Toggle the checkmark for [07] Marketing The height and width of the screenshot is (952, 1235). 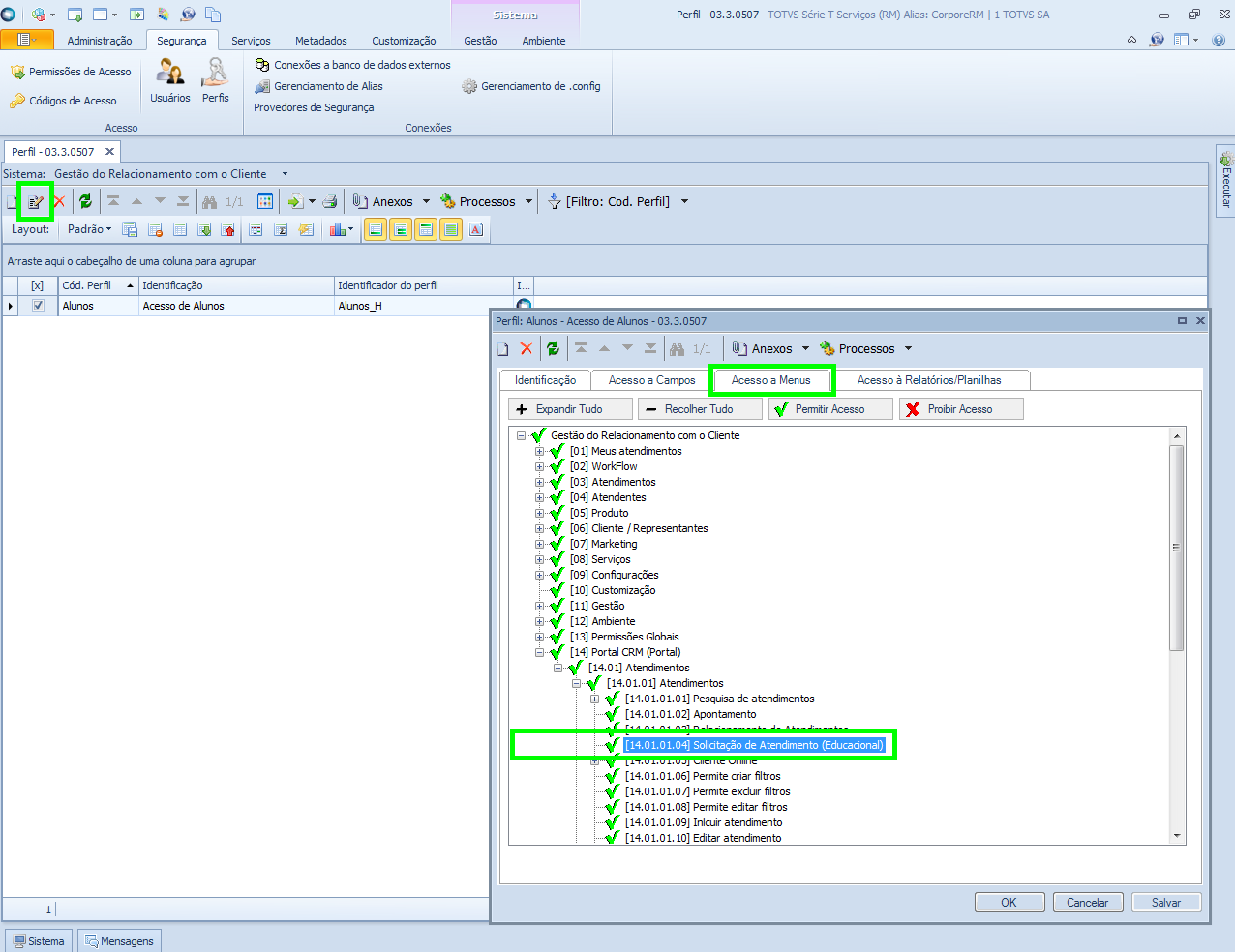[x=557, y=544]
